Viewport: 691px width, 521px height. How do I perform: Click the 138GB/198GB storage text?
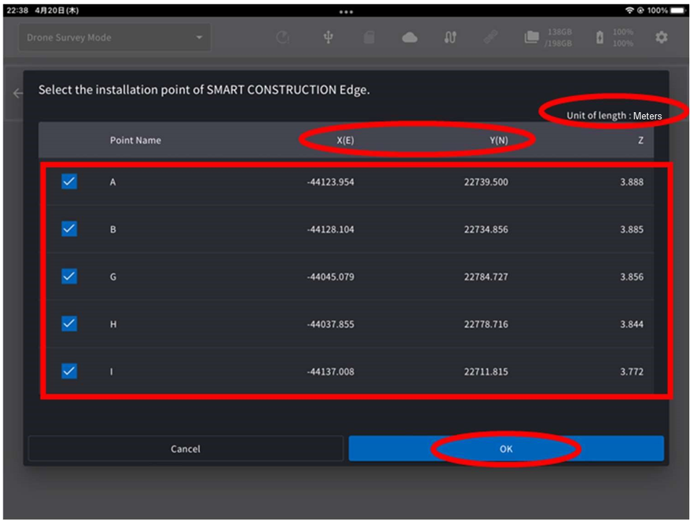coord(558,37)
